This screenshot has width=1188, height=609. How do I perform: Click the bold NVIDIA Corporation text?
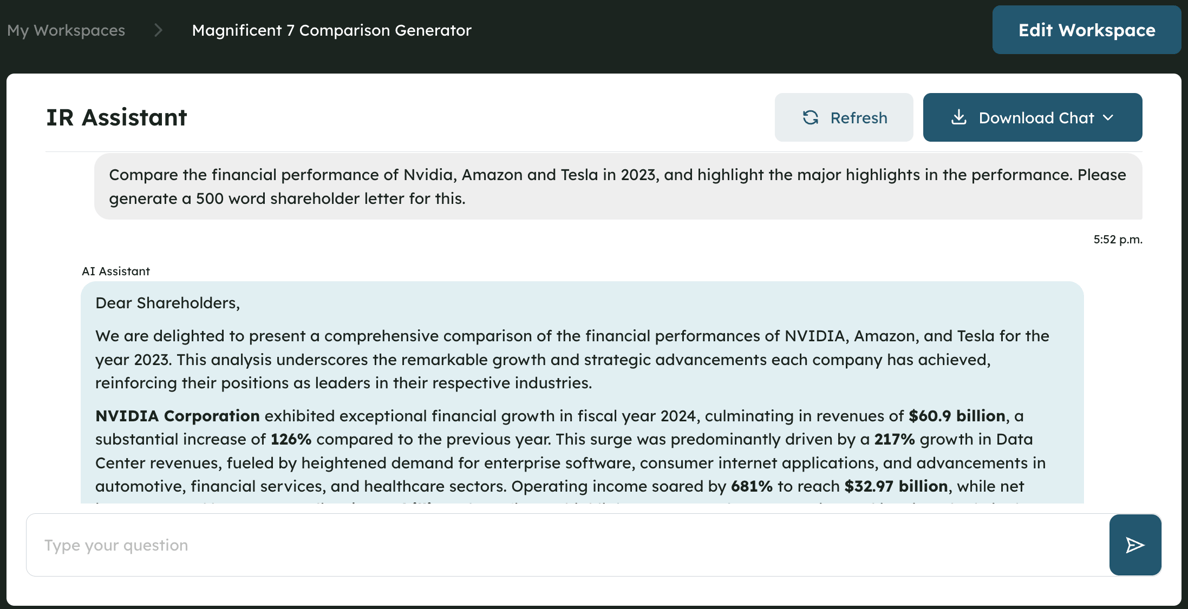click(x=177, y=416)
